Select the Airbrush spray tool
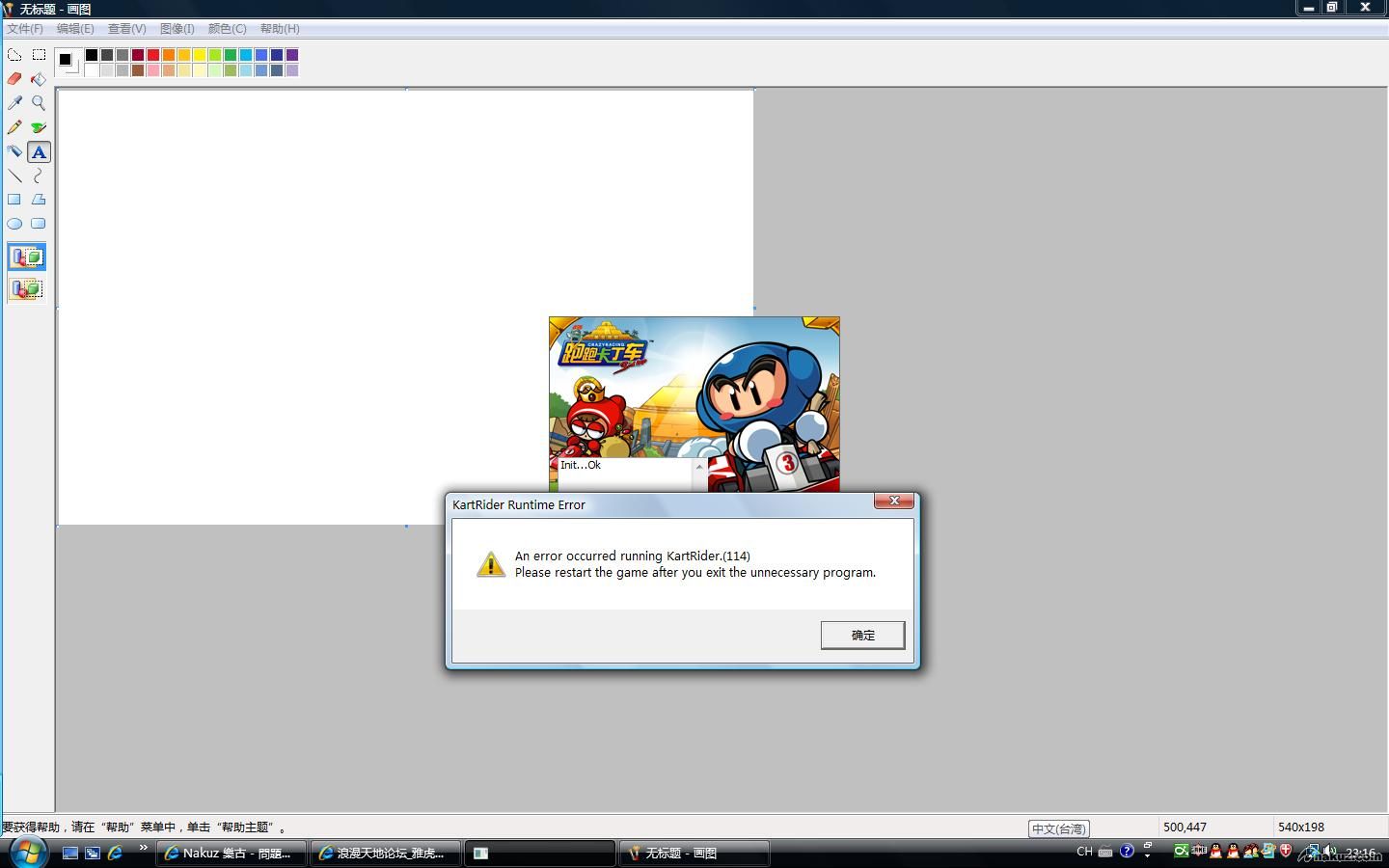 click(x=14, y=151)
